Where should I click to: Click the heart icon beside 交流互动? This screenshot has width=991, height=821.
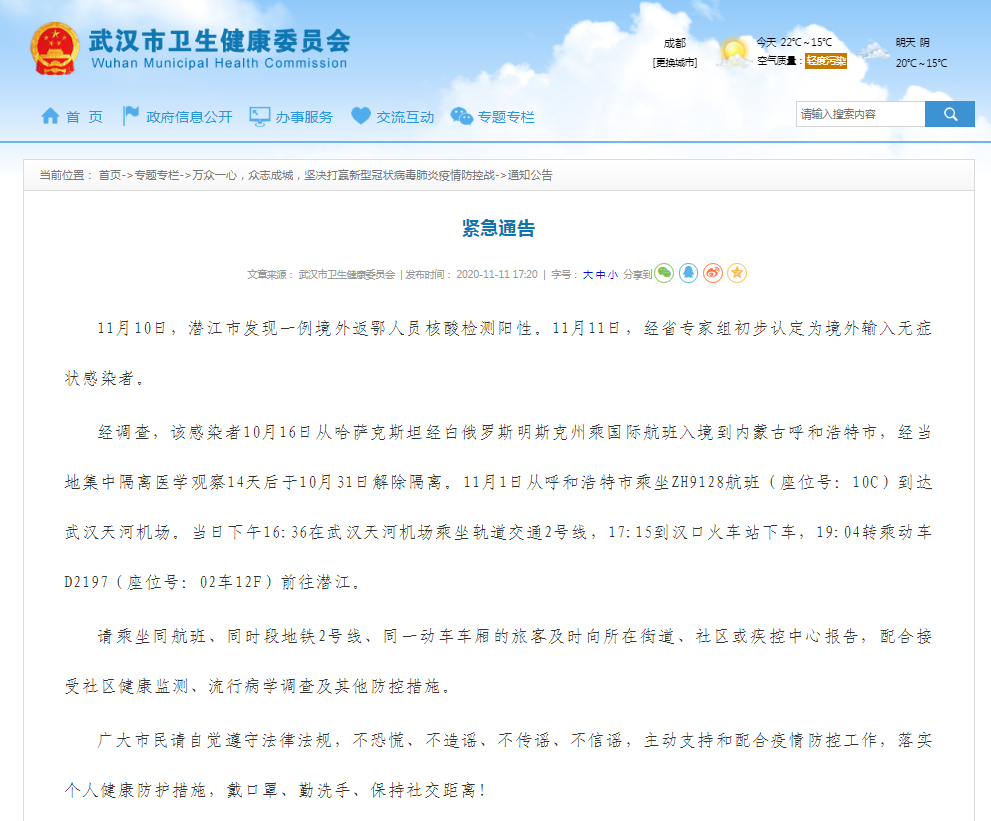[x=360, y=115]
